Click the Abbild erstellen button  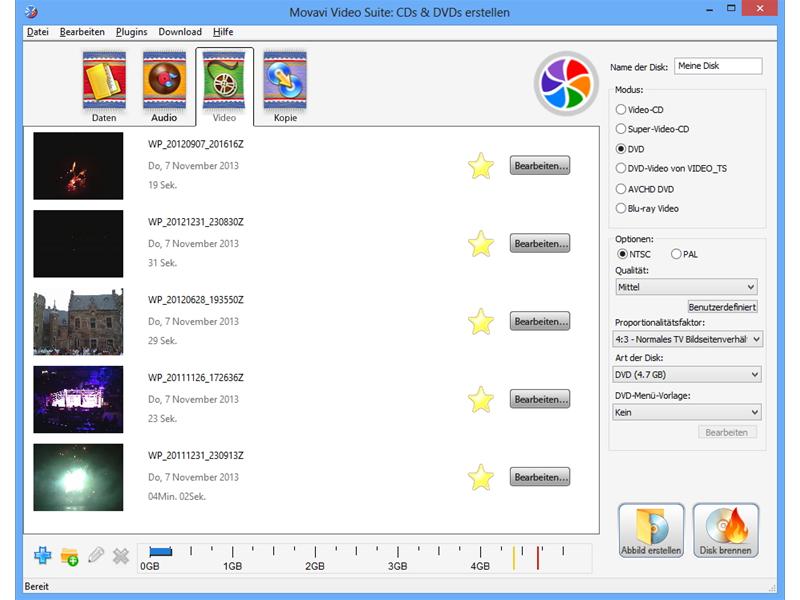click(x=651, y=531)
